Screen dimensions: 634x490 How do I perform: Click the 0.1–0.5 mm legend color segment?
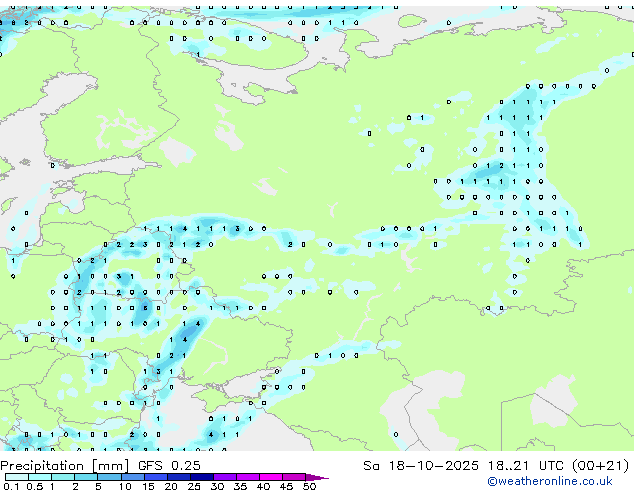tap(17, 477)
